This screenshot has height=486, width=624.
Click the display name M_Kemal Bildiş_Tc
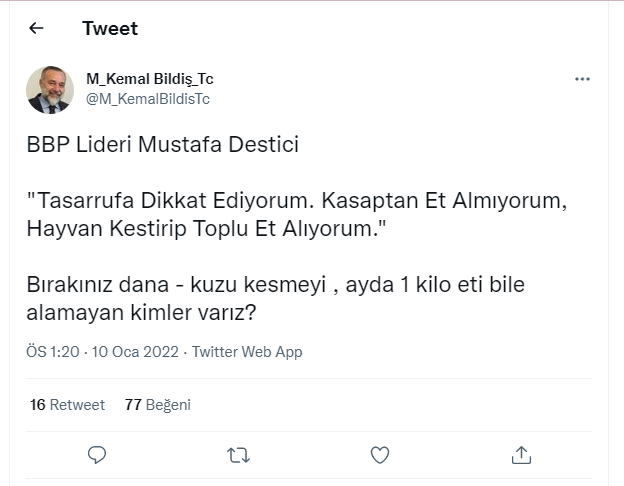tap(150, 79)
